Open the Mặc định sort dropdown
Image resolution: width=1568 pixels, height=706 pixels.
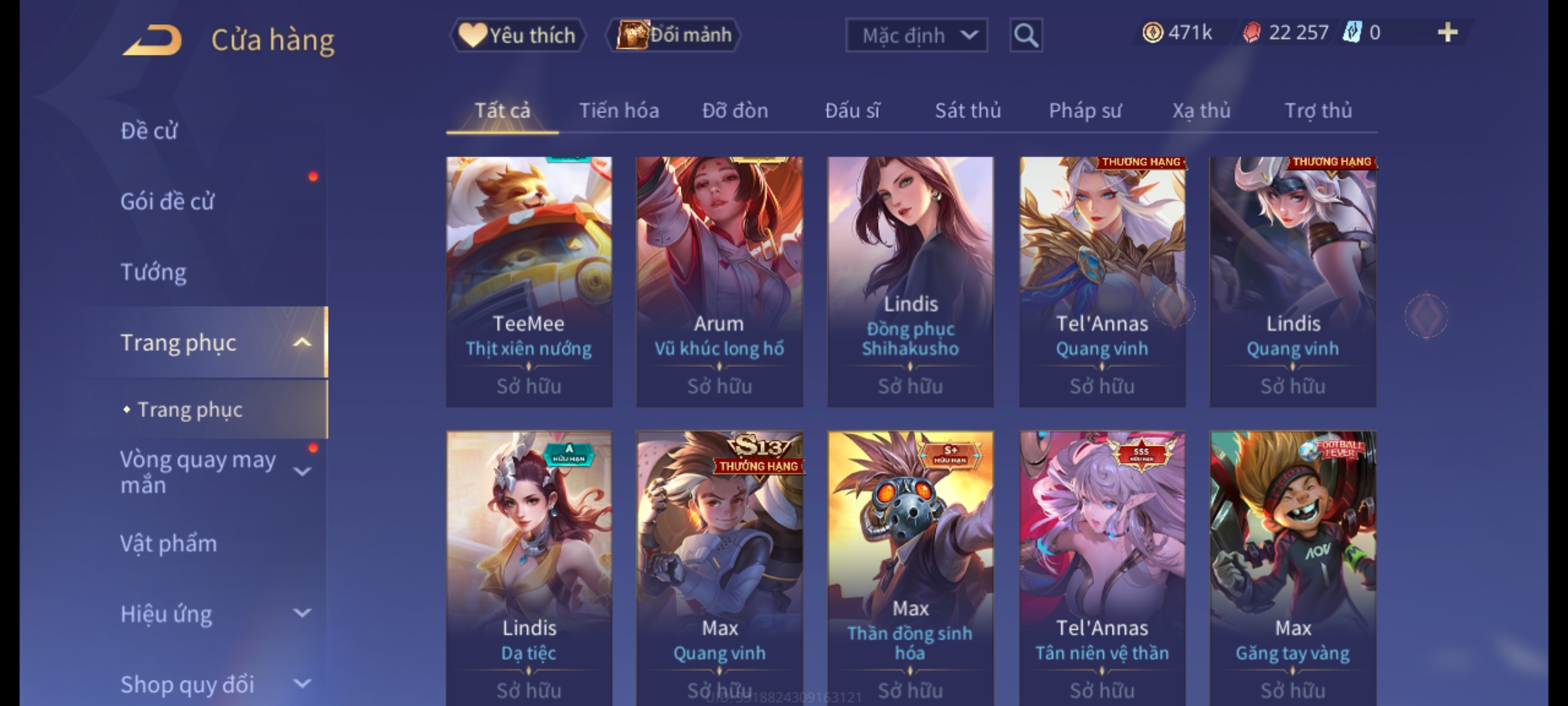pos(916,35)
